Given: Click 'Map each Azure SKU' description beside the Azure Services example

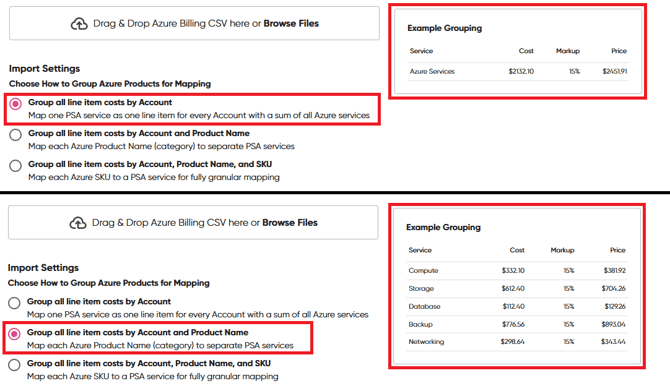Looking at the screenshot, I should (154, 177).
